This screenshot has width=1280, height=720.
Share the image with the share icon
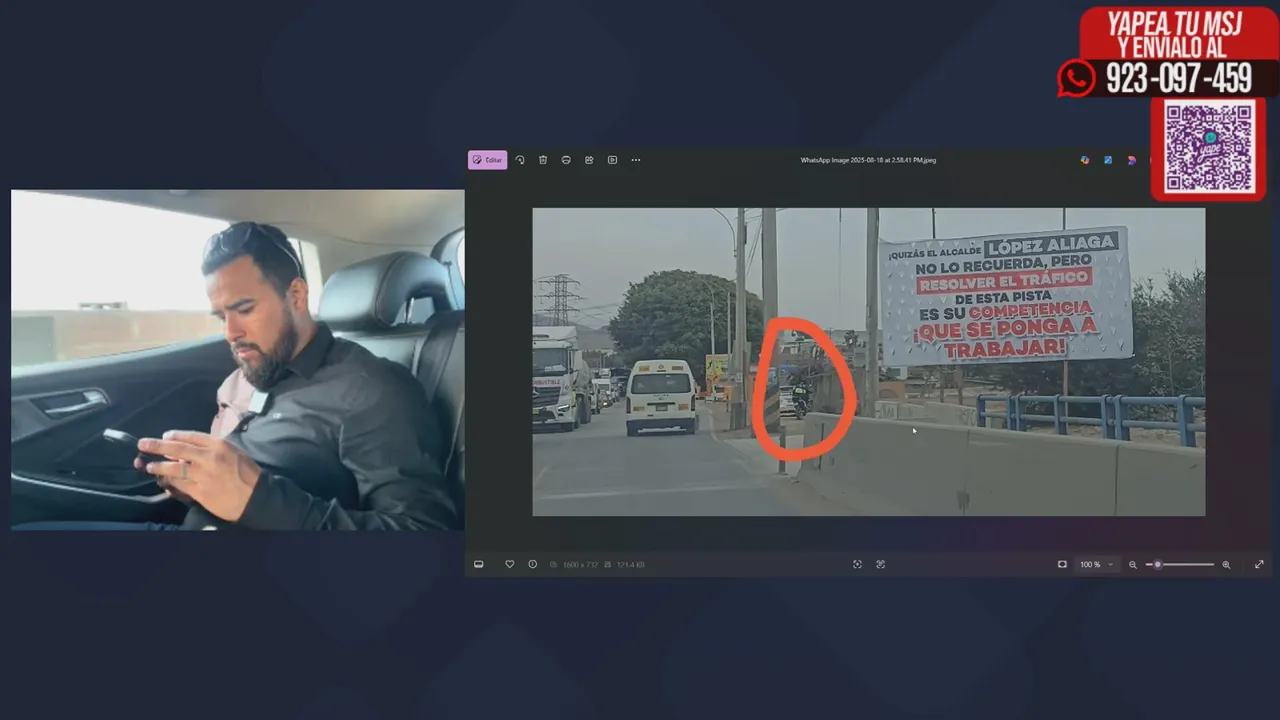click(589, 160)
